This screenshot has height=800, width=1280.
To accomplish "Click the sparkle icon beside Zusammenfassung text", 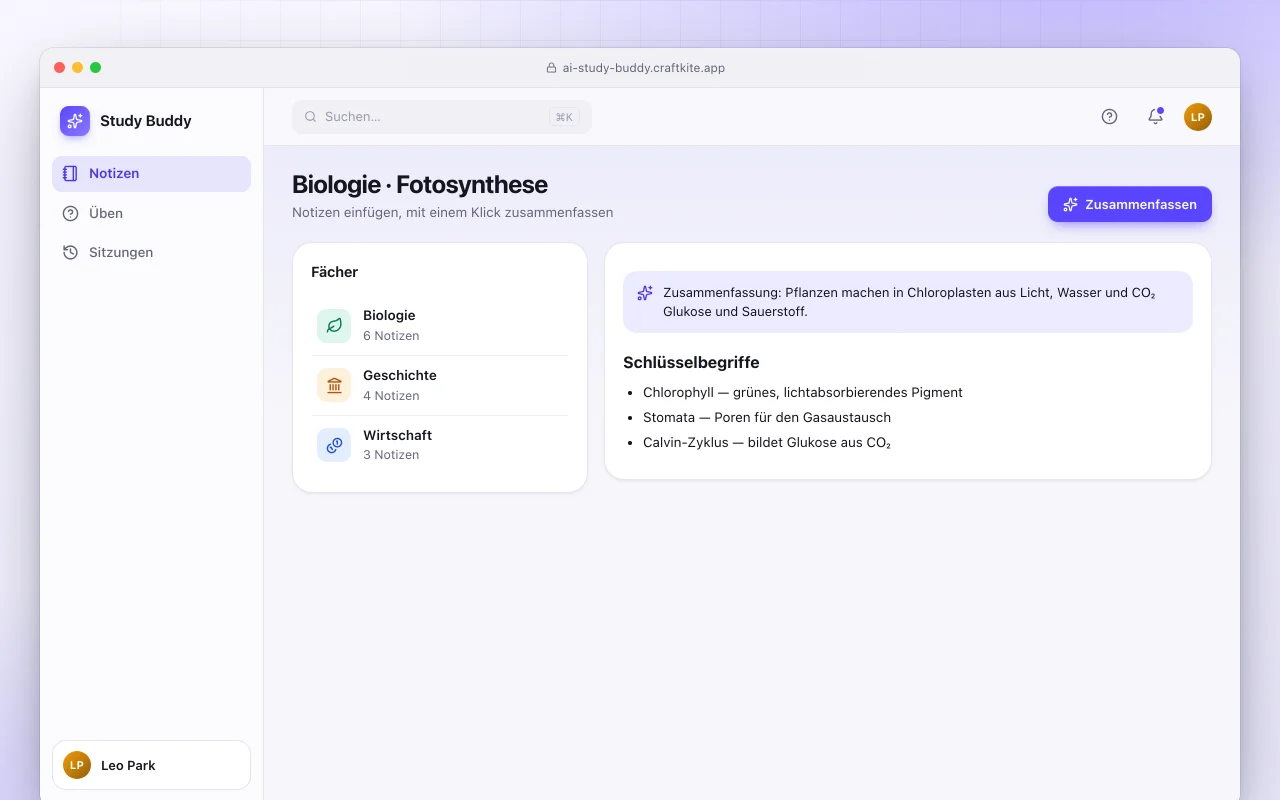I will click(x=645, y=293).
